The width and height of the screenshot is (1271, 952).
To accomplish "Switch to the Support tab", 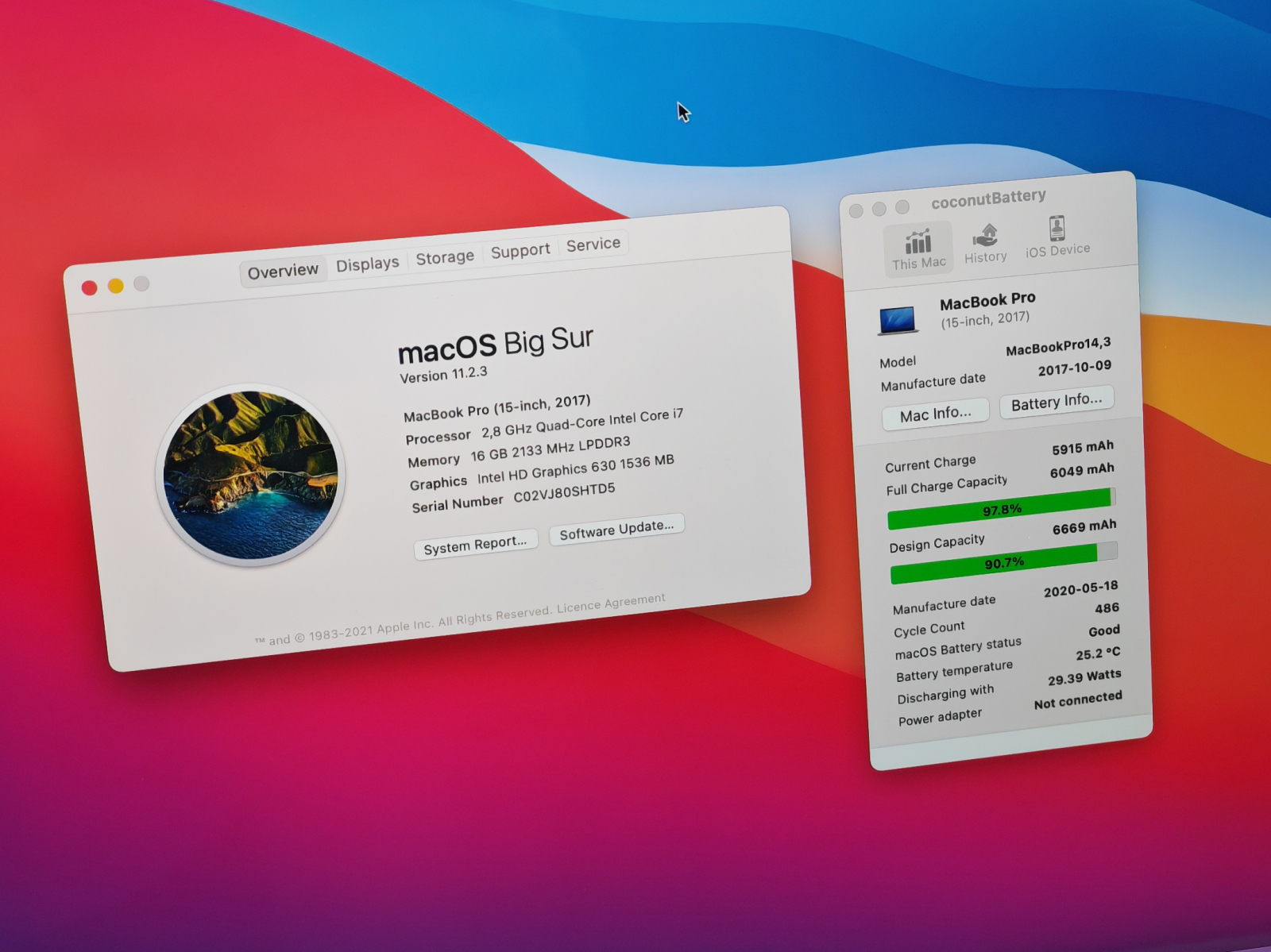I will tap(520, 251).
